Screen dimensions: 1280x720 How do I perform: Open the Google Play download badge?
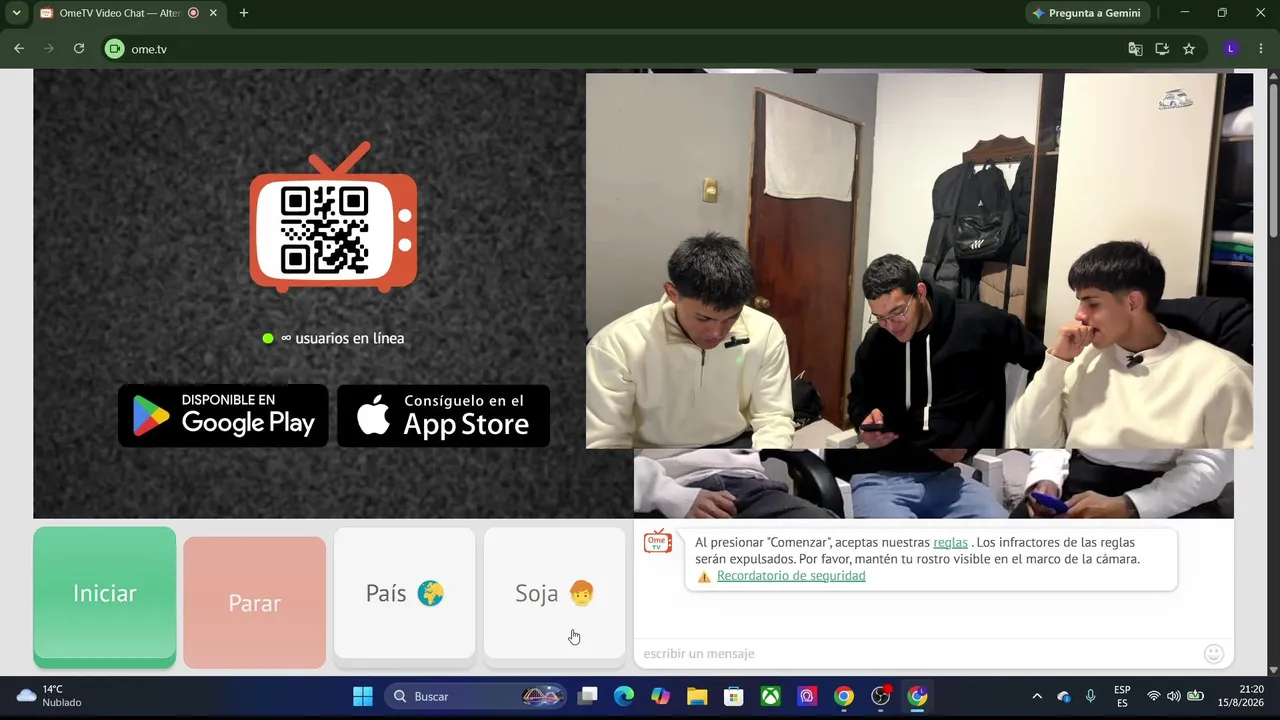click(223, 415)
